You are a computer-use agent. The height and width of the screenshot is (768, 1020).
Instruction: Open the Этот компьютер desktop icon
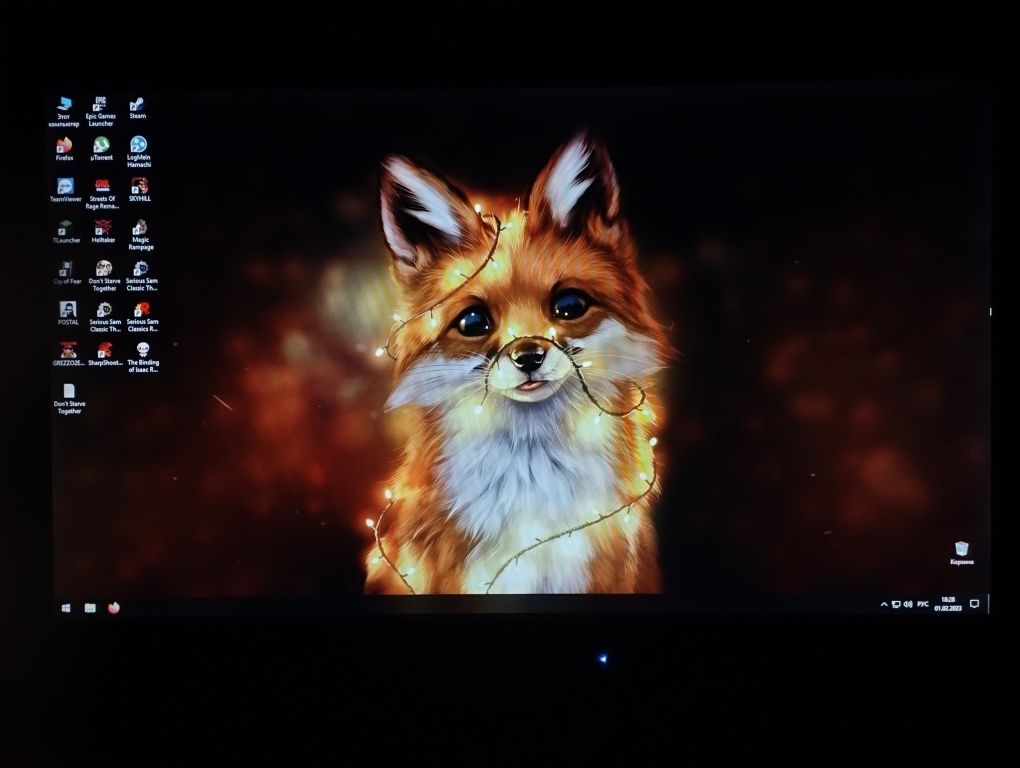click(64, 111)
